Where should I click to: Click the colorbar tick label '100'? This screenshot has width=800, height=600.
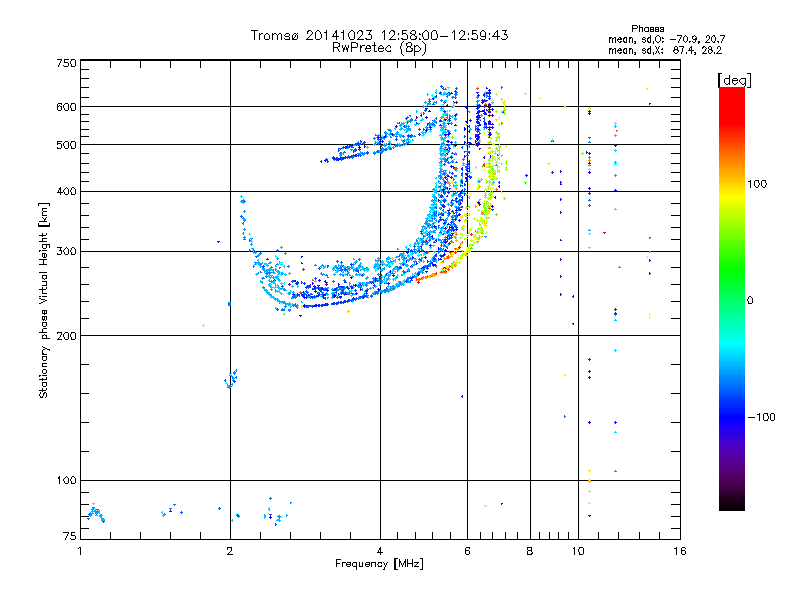[757, 184]
